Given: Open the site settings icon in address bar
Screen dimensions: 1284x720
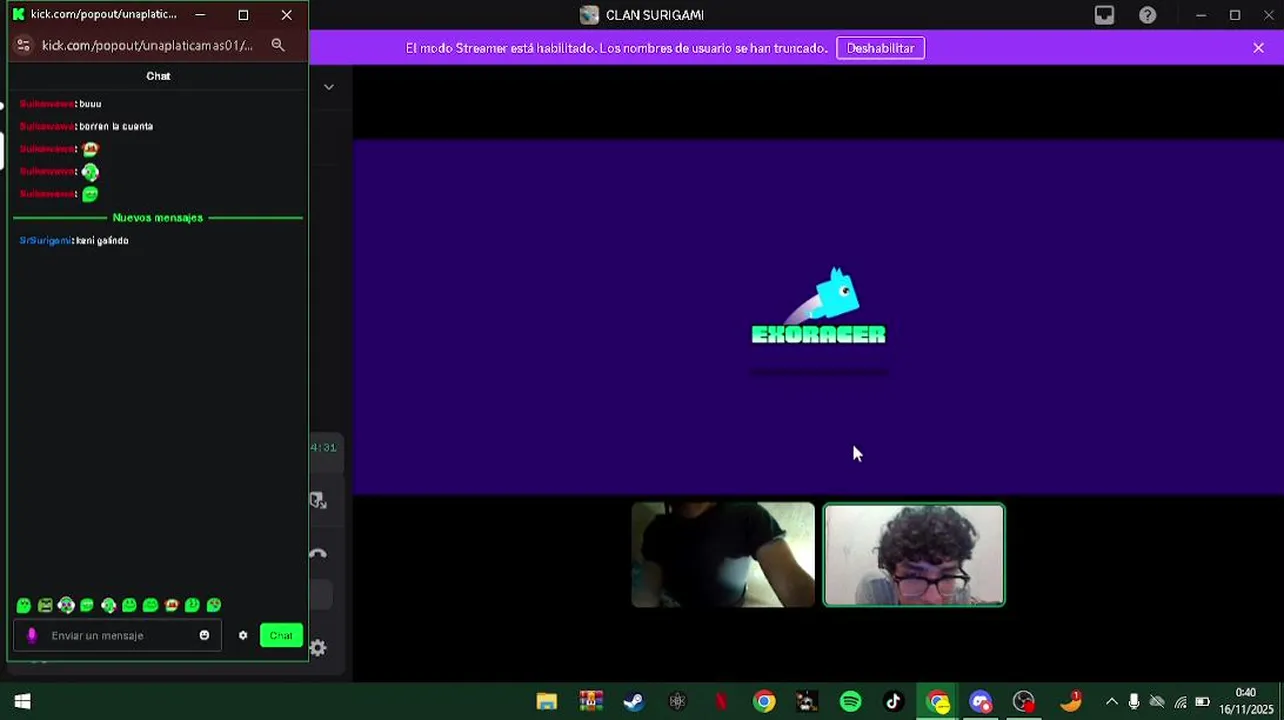Looking at the screenshot, I should [x=23, y=45].
